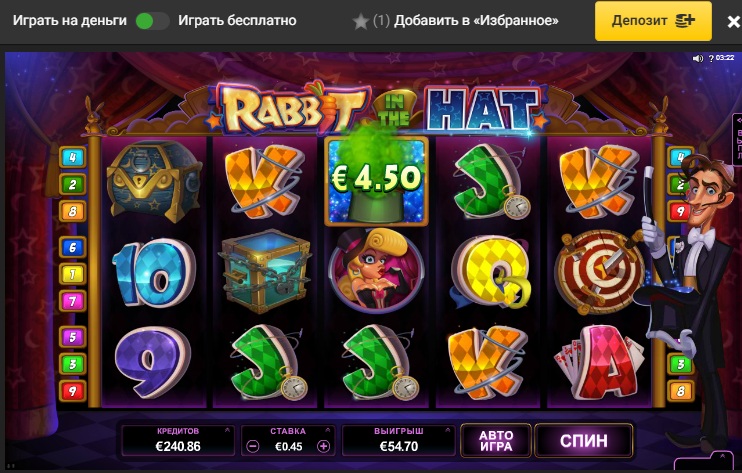Expand the Выигрыш panel arrow
This screenshot has height=473, width=742.
point(447,430)
